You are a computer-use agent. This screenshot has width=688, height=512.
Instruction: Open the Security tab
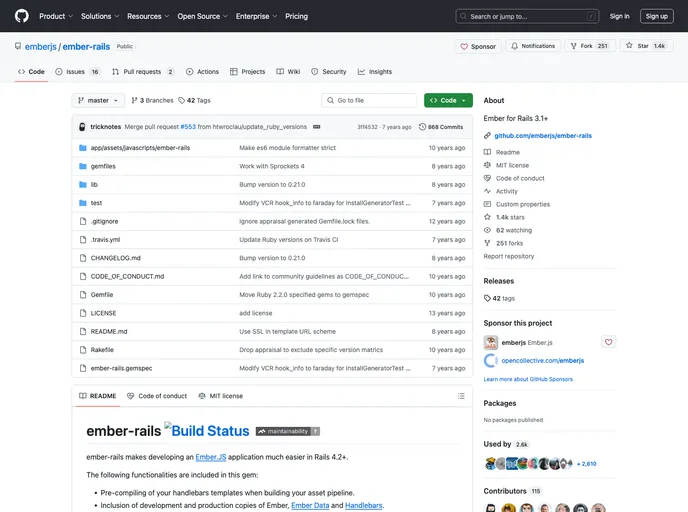[329, 72]
